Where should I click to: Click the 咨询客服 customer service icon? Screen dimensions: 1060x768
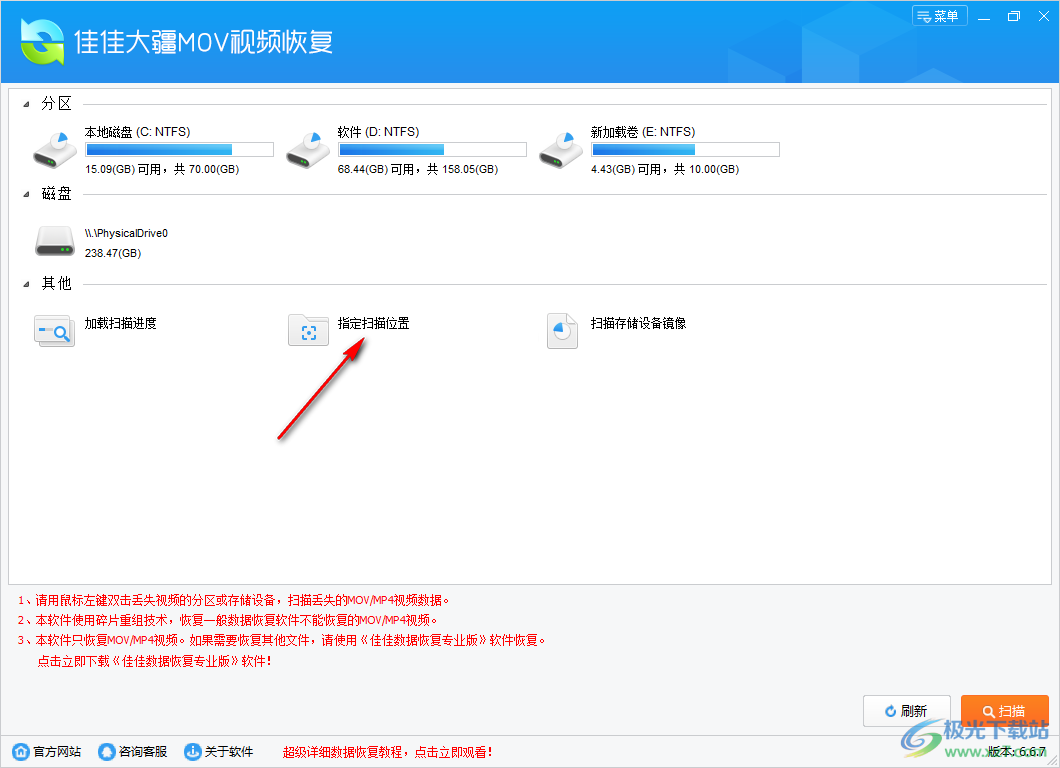[x=106, y=752]
